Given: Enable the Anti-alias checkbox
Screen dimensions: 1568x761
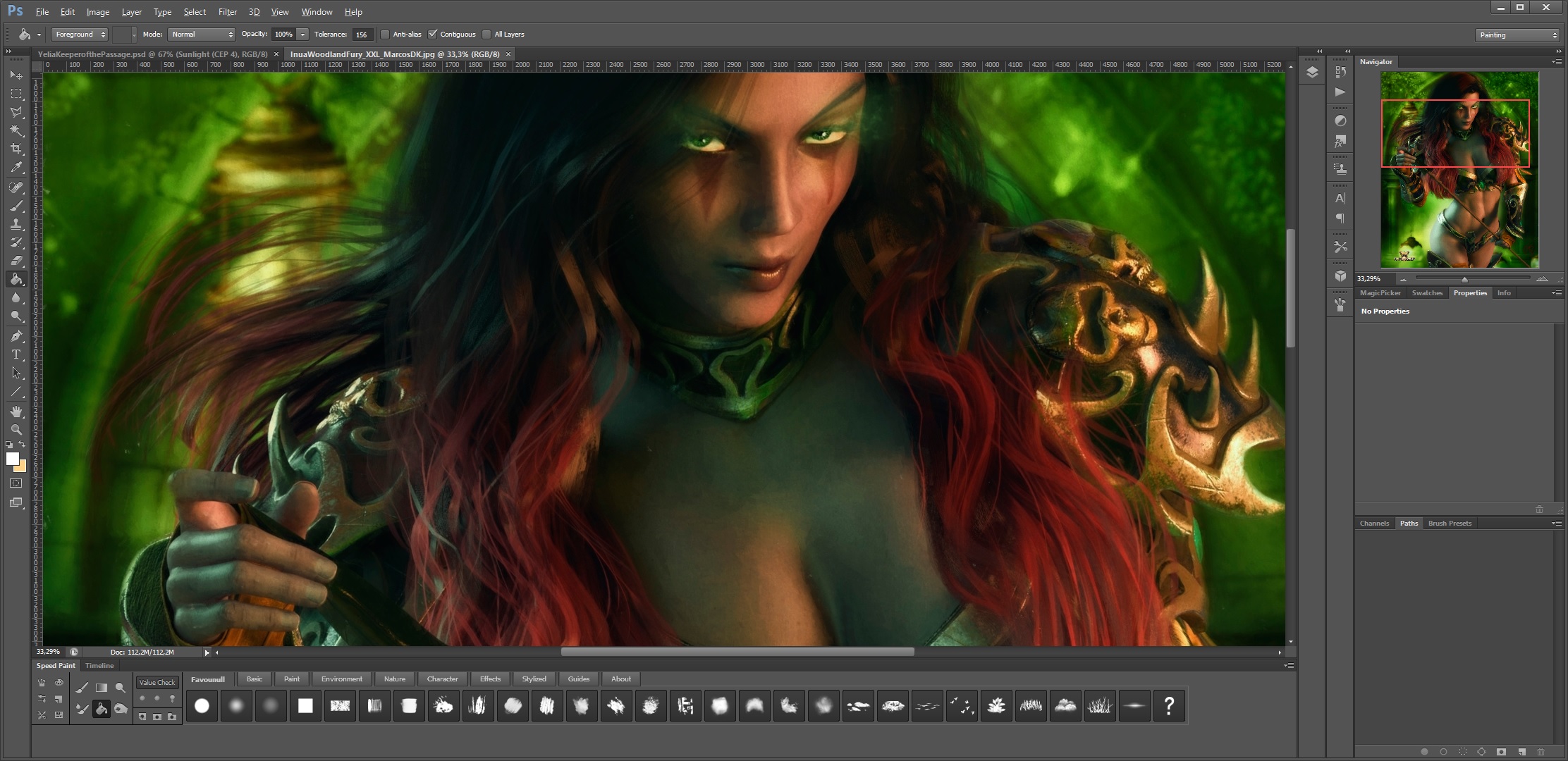Looking at the screenshot, I should tap(385, 35).
